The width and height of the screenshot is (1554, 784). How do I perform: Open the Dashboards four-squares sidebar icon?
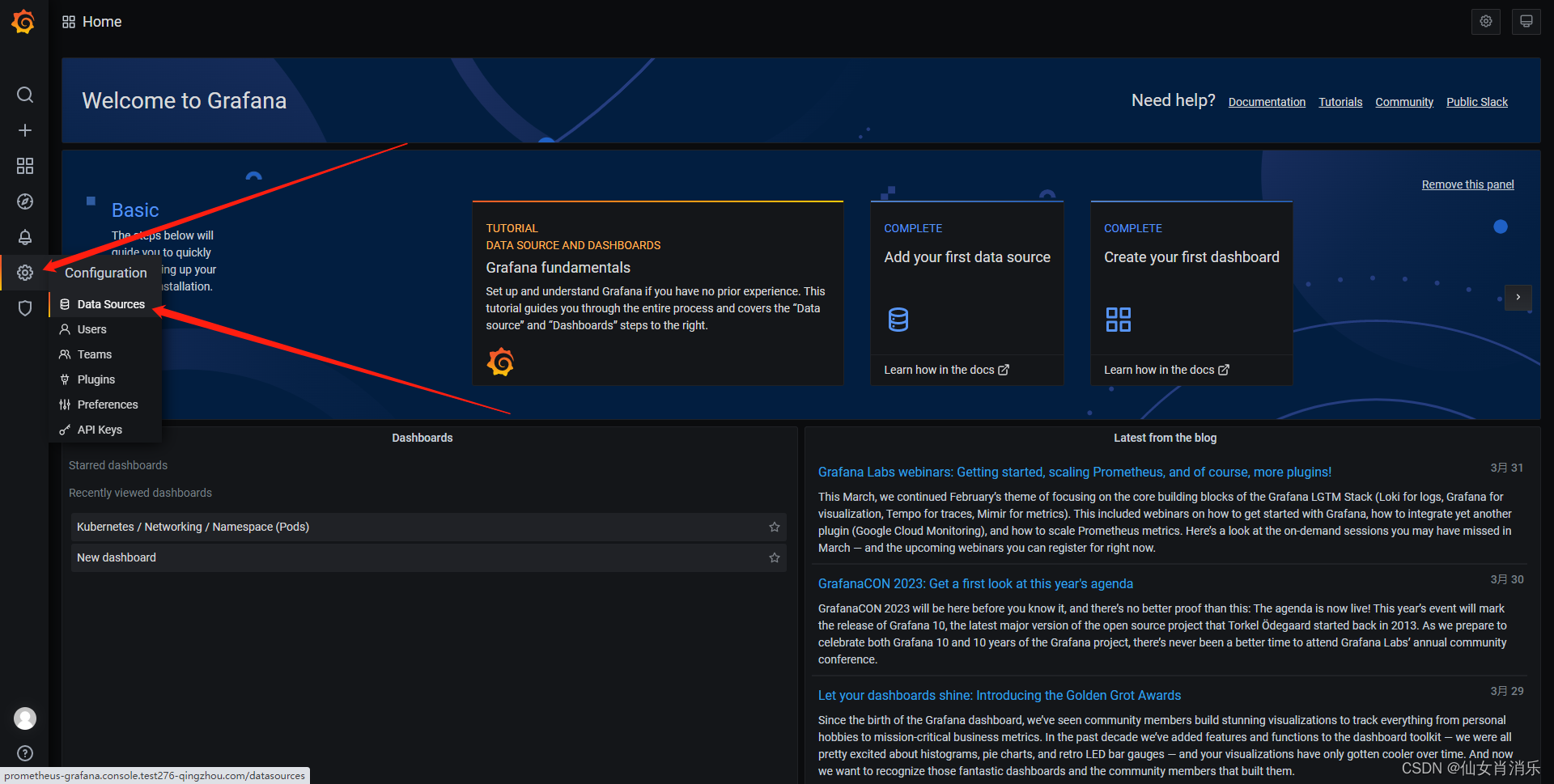25,166
